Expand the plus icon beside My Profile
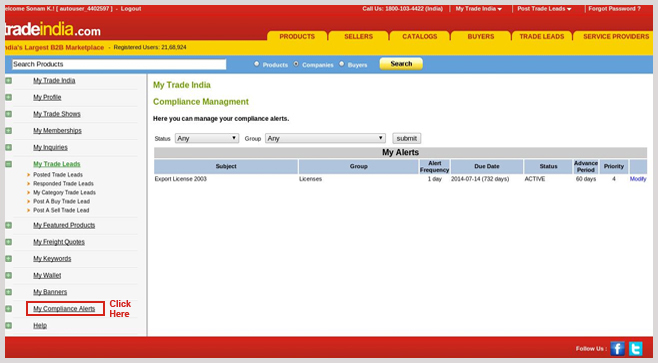The width and height of the screenshot is (658, 363). [x=8, y=97]
